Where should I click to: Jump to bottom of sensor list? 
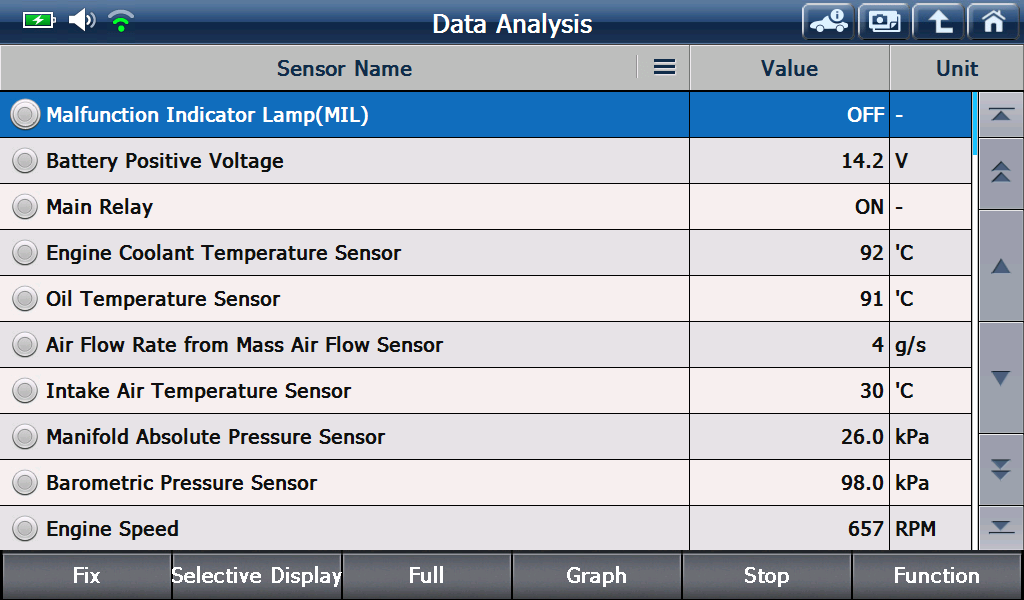click(1000, 528)
